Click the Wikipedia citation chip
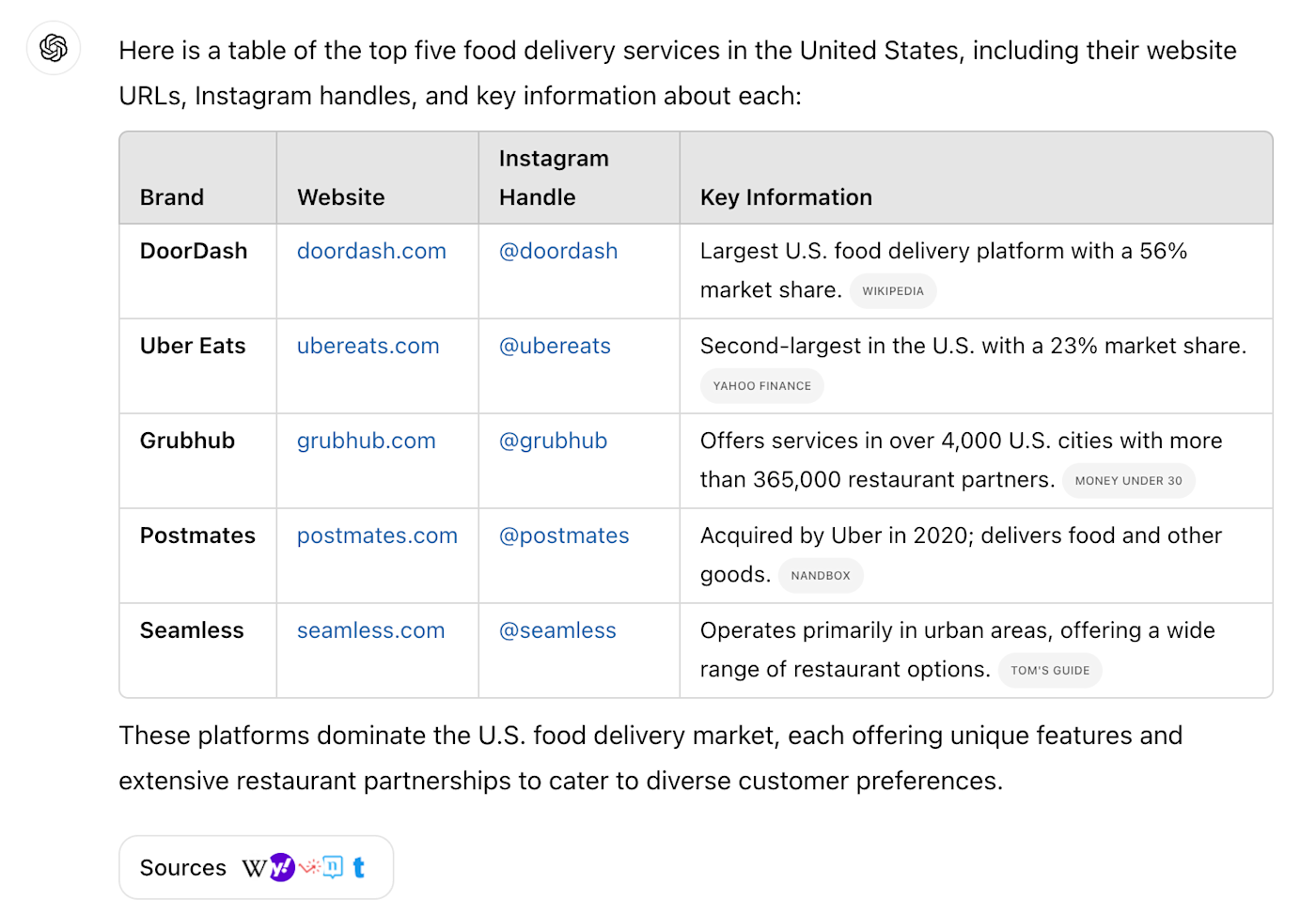 pos(892,291)
